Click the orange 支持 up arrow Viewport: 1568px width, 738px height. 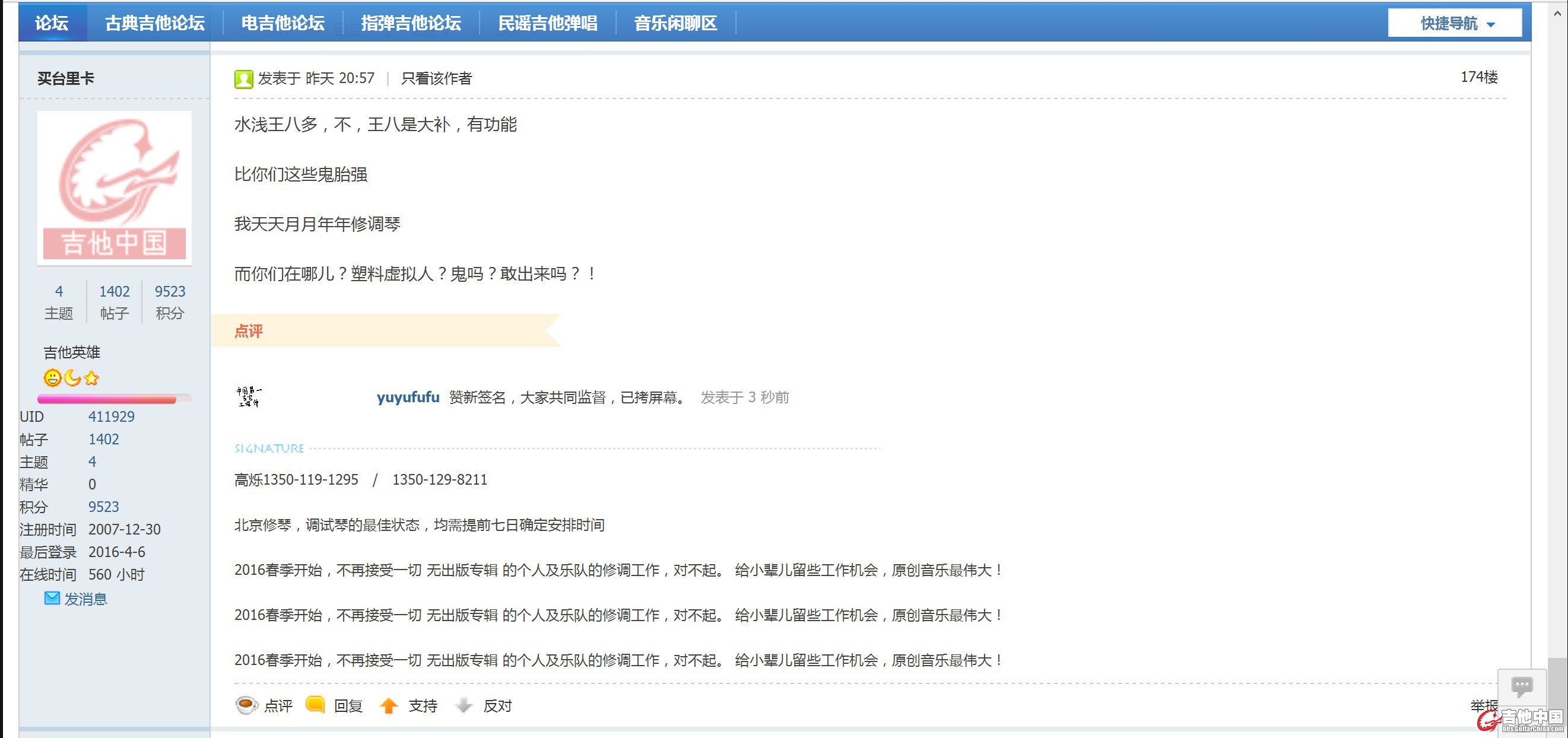(388, 706)
